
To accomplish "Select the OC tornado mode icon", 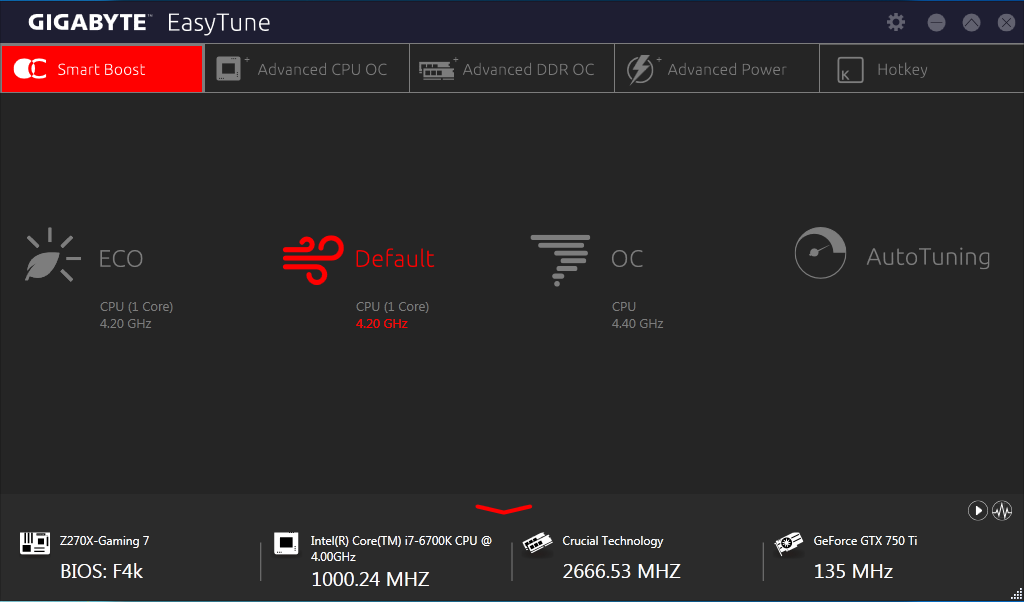I will 560,261.
